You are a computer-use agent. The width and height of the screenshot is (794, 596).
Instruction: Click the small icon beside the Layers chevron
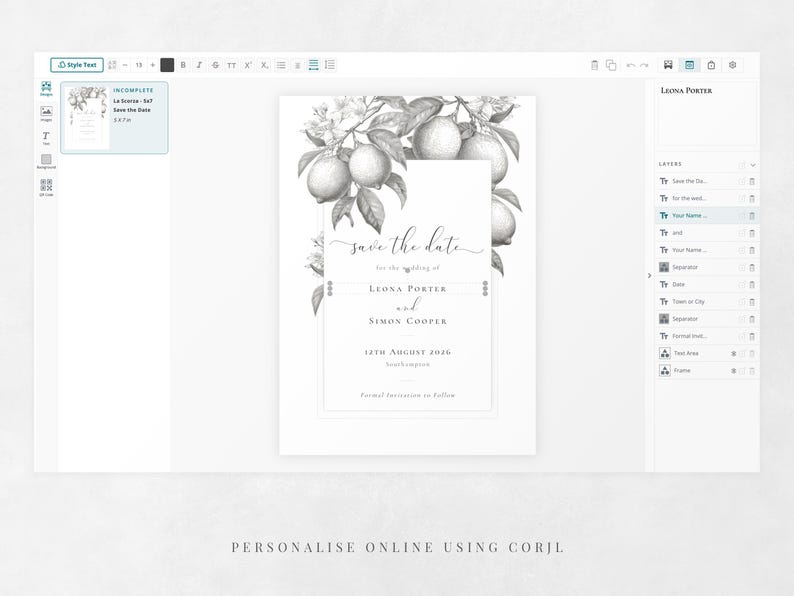(742, 165)
